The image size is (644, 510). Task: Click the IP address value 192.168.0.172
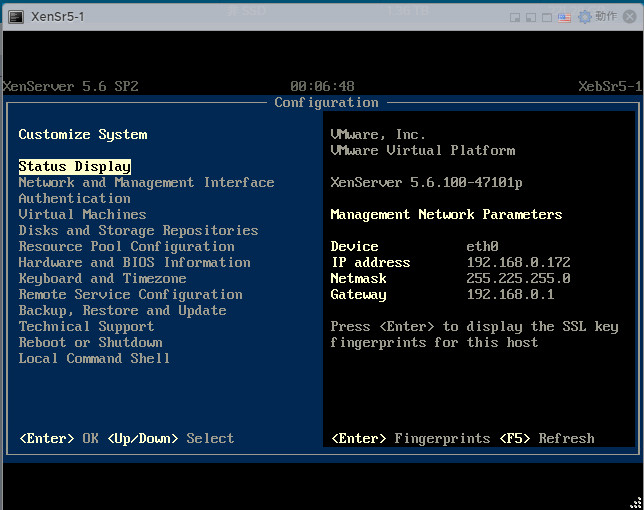pyautogui.click(x=518, y=262)
